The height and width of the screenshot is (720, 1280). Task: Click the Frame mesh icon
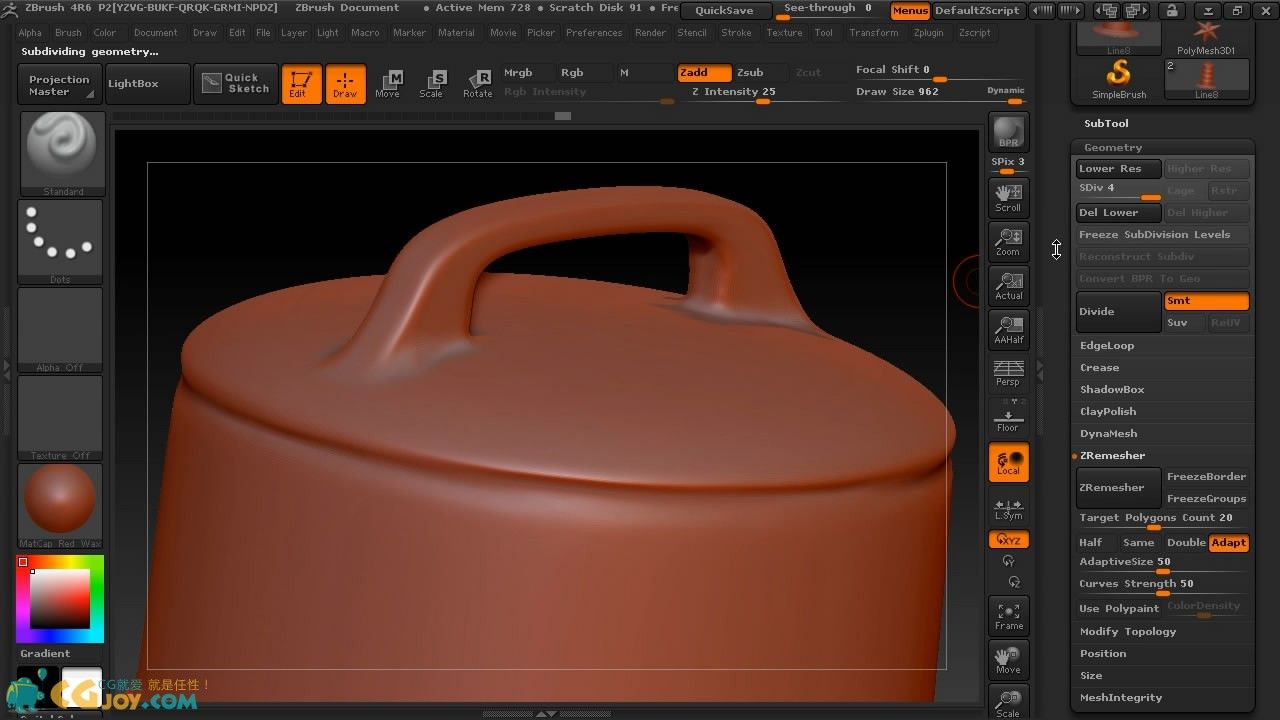click(1008, 616)
